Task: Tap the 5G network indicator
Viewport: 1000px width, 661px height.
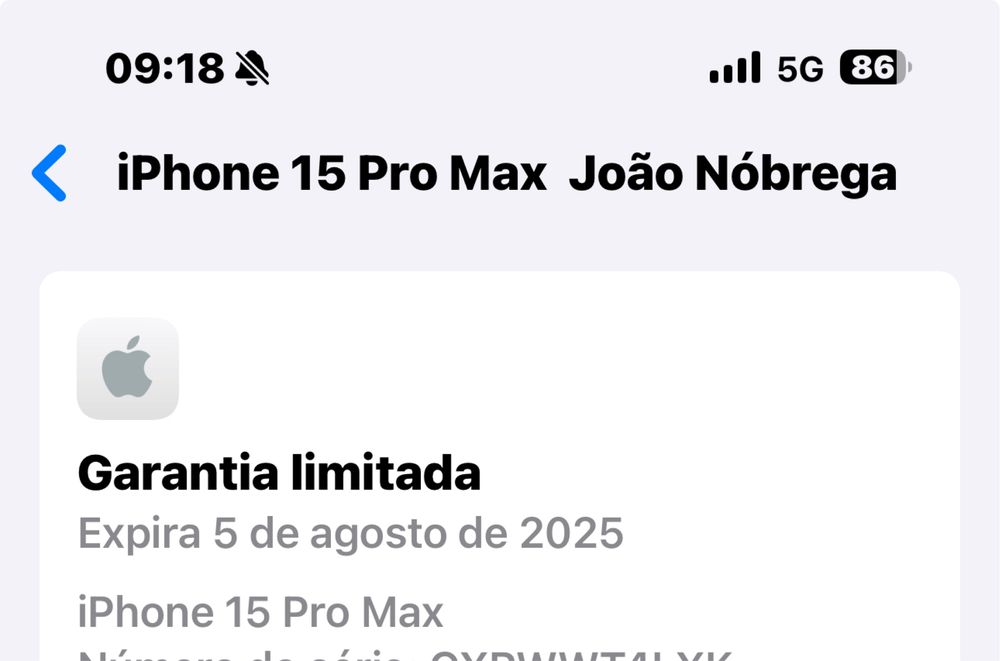Action: tap(800, 68)
